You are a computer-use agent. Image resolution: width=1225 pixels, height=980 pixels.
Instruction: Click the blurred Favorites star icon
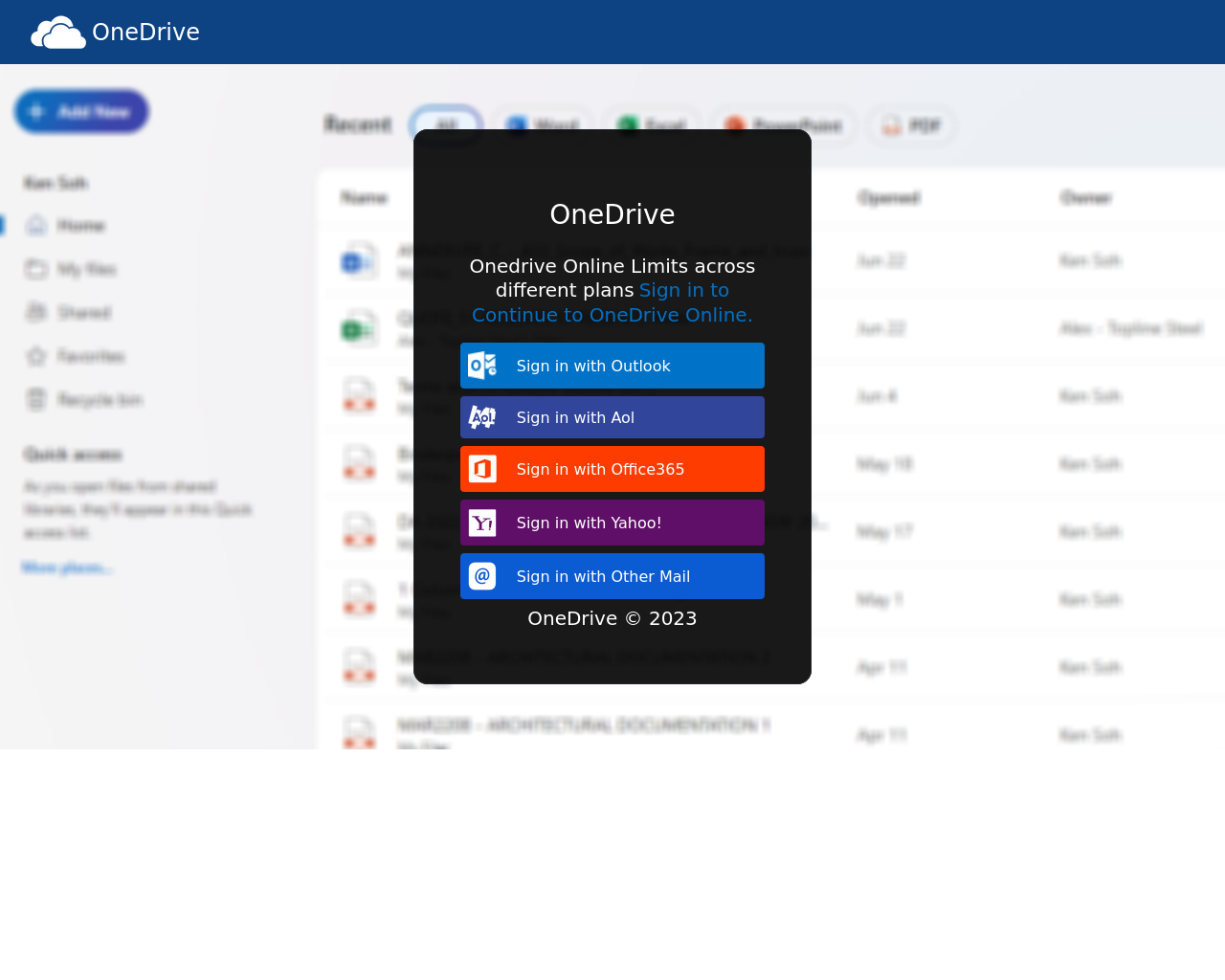click(x=36, y=357)
